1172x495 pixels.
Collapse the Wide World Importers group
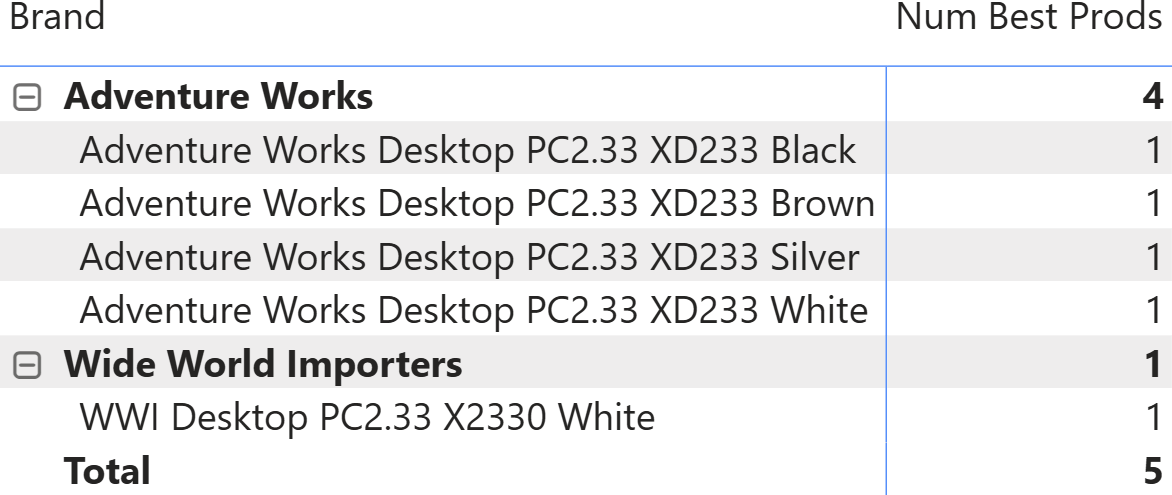(x=28, y=365)
